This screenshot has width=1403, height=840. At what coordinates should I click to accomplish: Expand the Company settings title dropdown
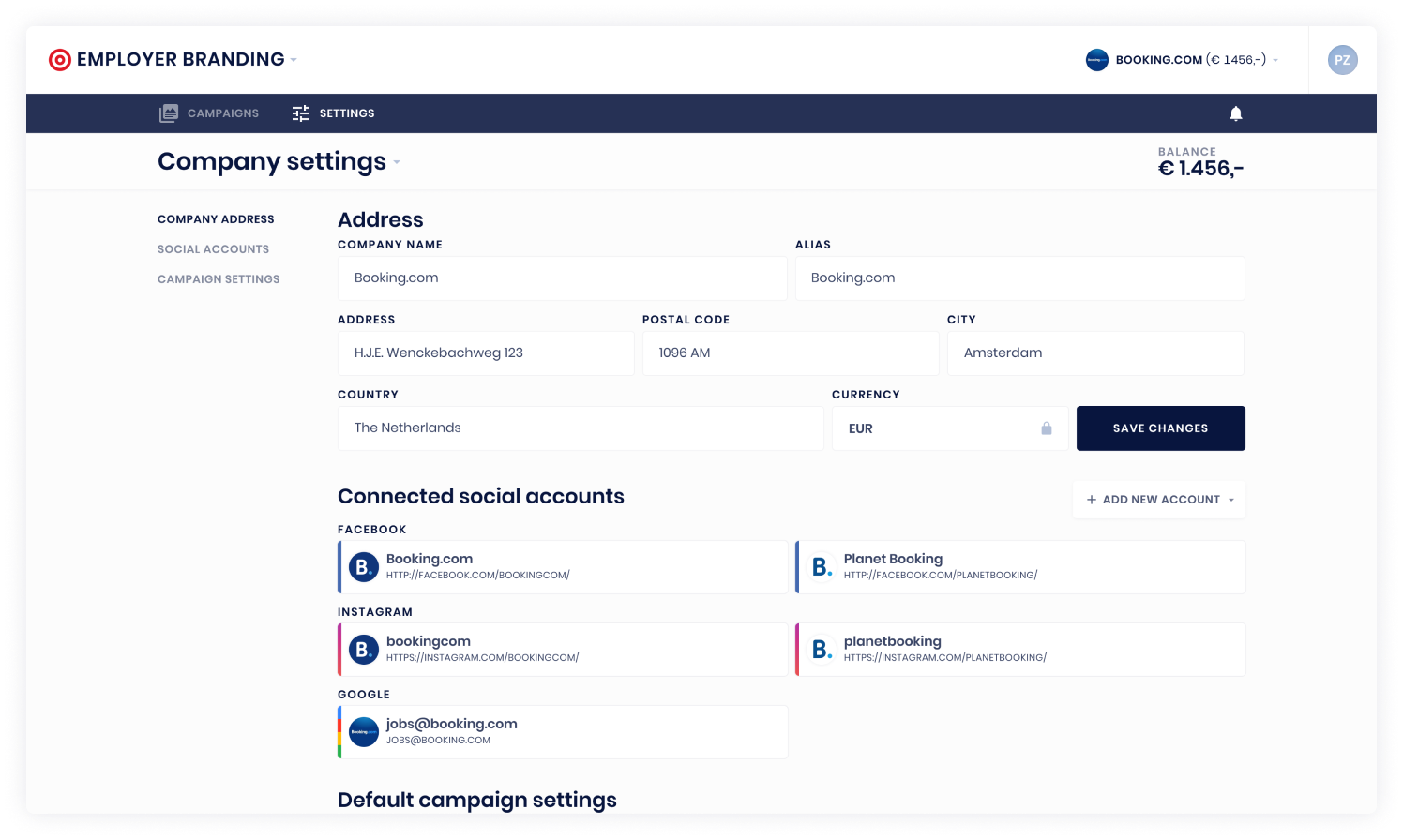pyautogui.click(x=397, y=162)
